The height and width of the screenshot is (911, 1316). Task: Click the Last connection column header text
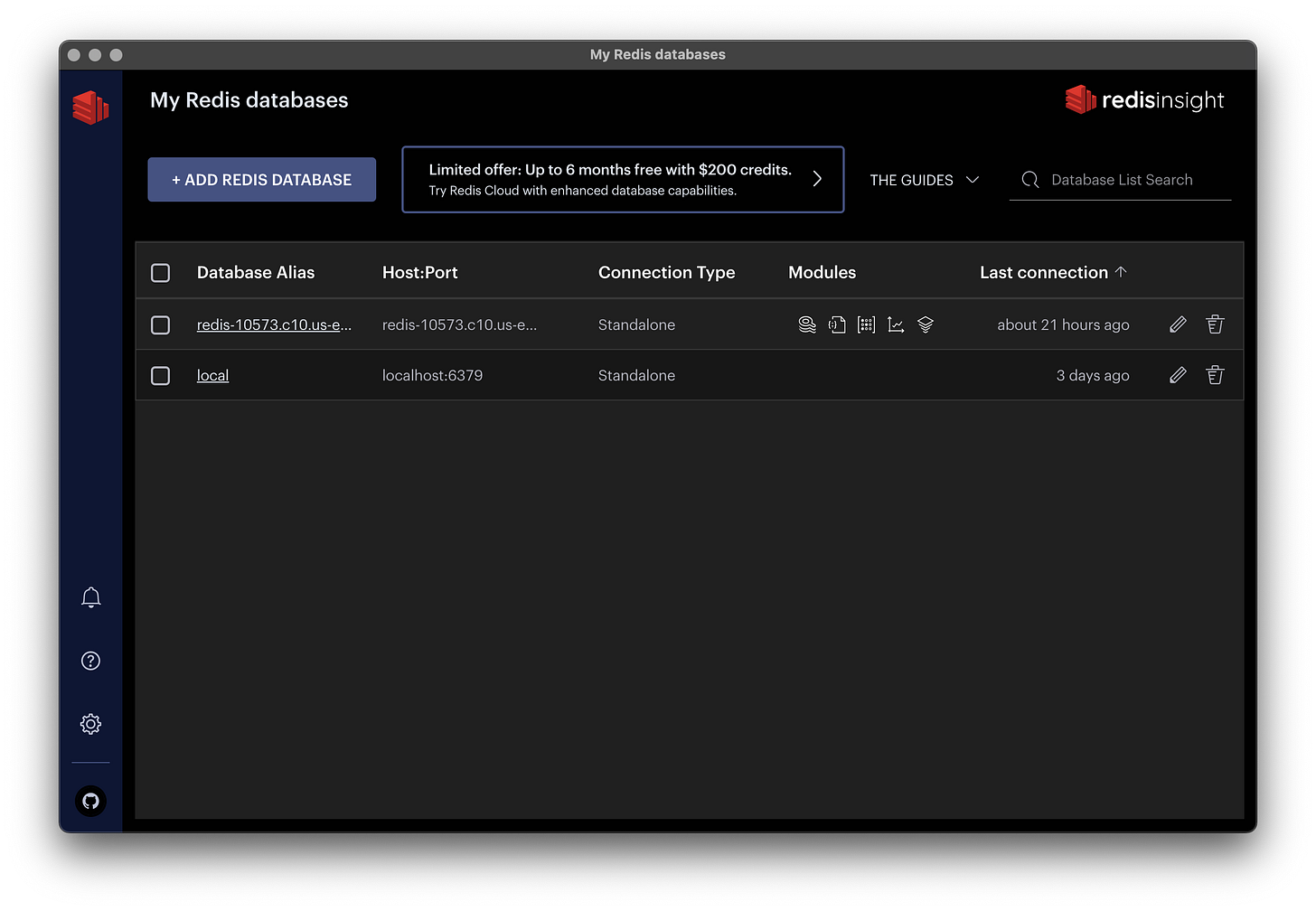[x=1044, y=272]
